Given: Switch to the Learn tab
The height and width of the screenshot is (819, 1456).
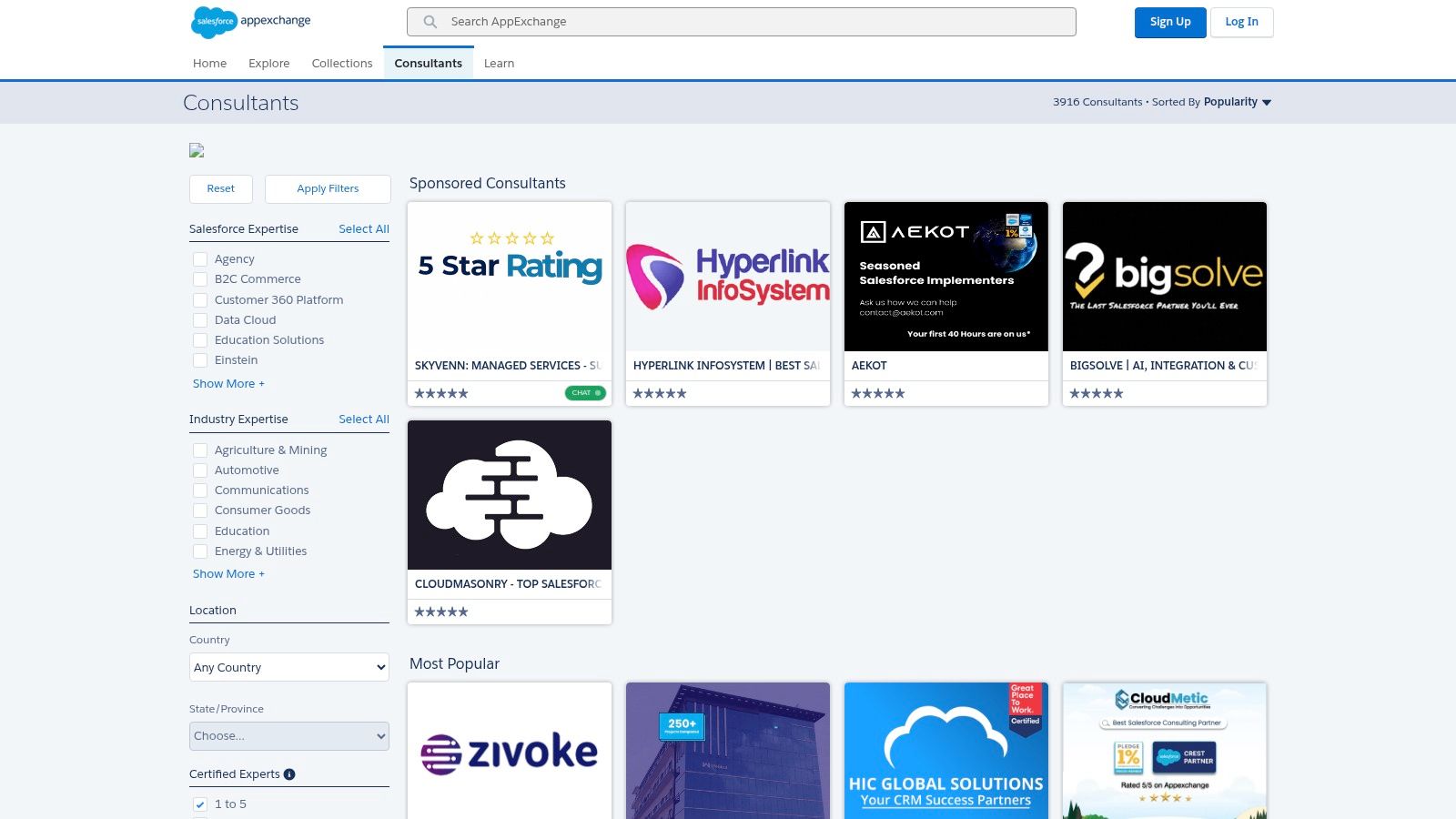Looking at the screenshot, I should [499, 63].
